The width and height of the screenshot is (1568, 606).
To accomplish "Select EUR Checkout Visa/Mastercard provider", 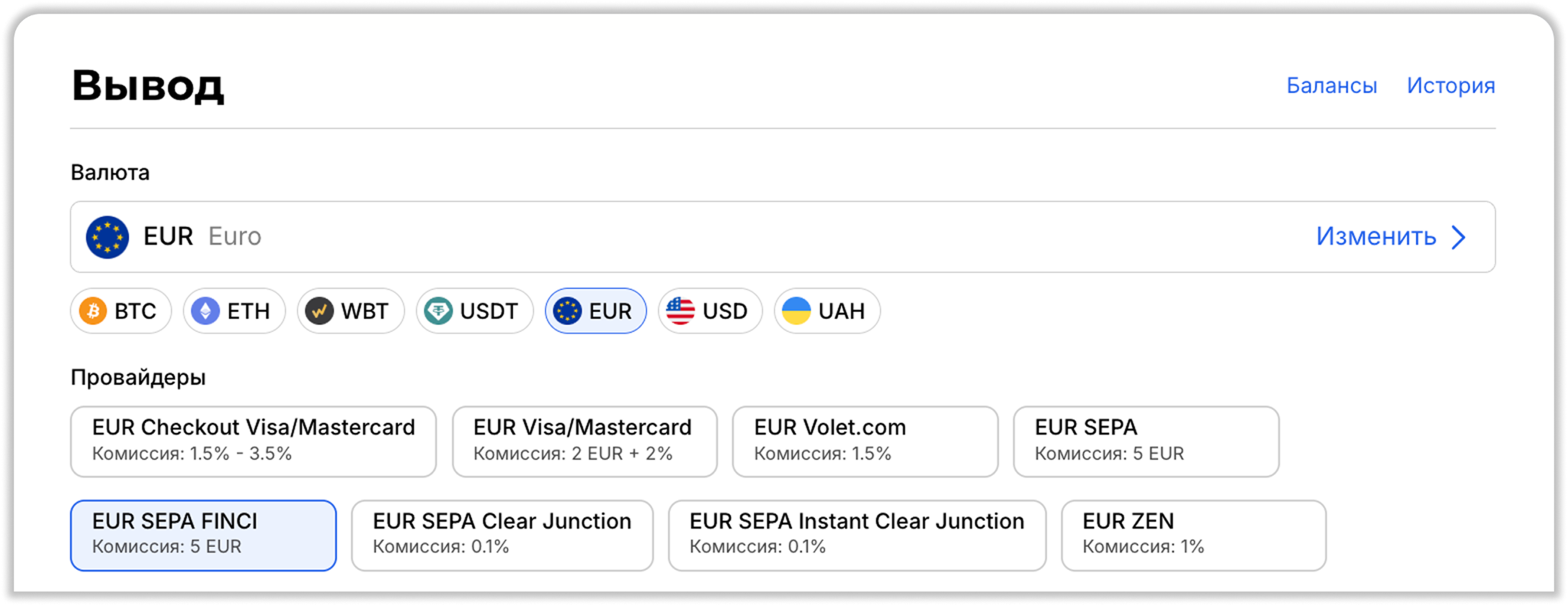I will pyautogui.click(x=253, y=441).
